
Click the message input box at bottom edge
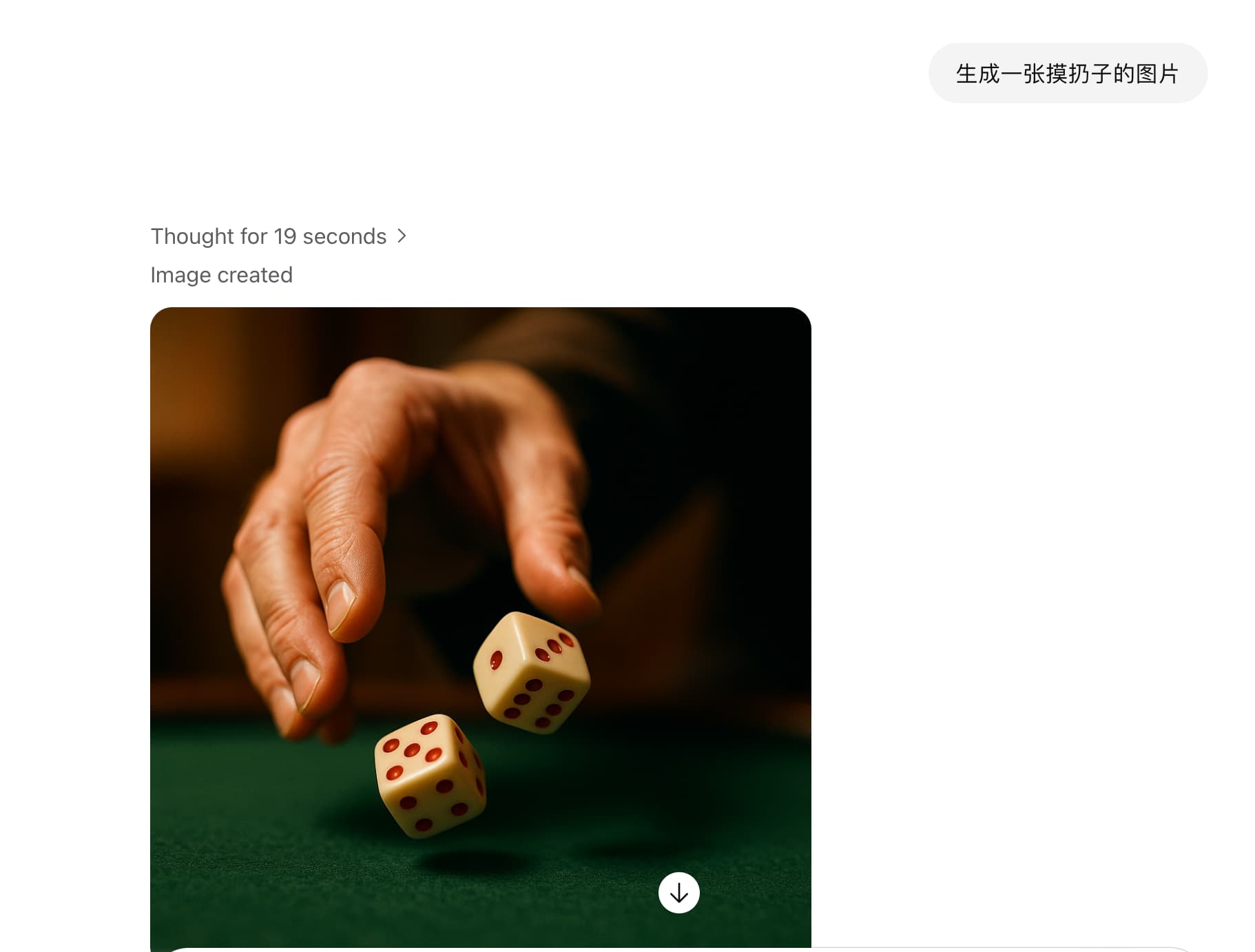pyautogui.click(x=678, y=949)
